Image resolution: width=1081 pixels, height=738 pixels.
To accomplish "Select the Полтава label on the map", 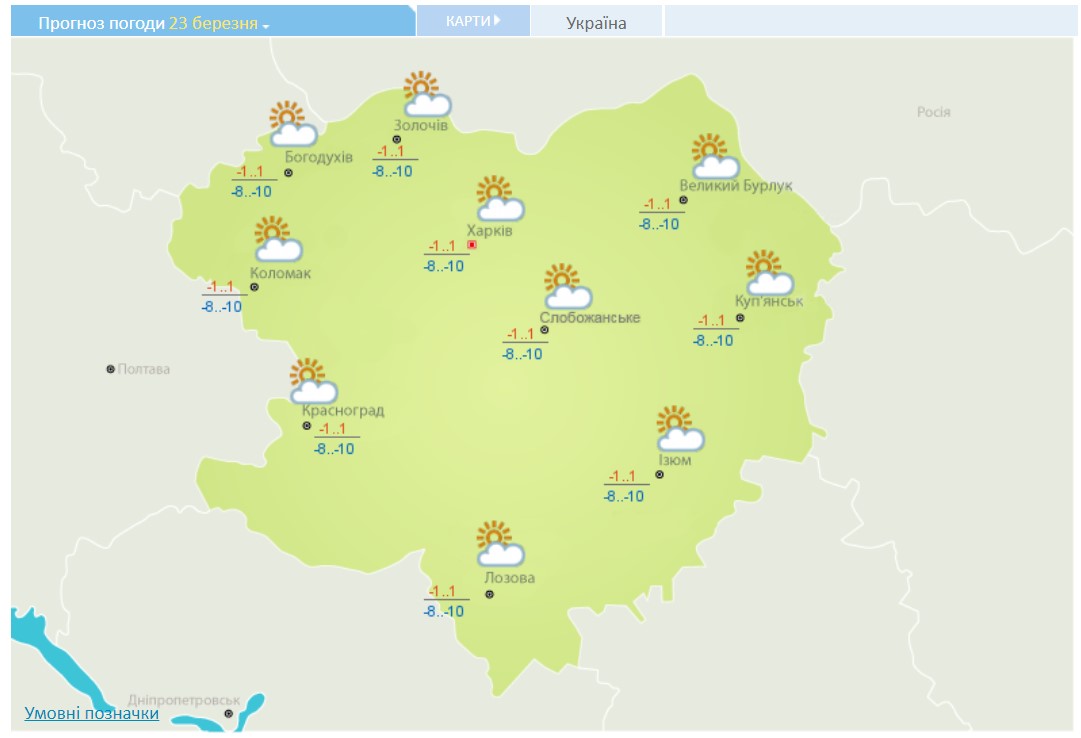I will click(x=143, y=370).
